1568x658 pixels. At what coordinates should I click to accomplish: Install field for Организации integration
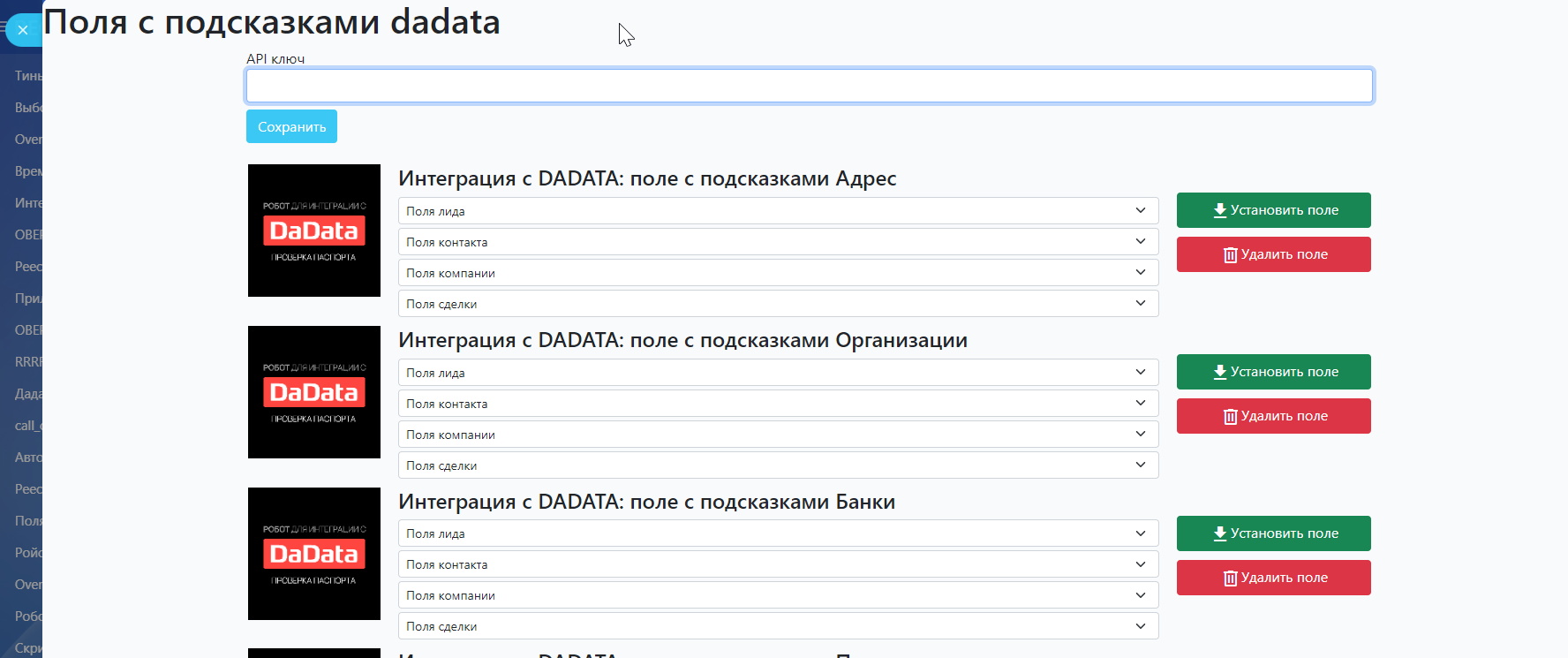[1273, 372]
